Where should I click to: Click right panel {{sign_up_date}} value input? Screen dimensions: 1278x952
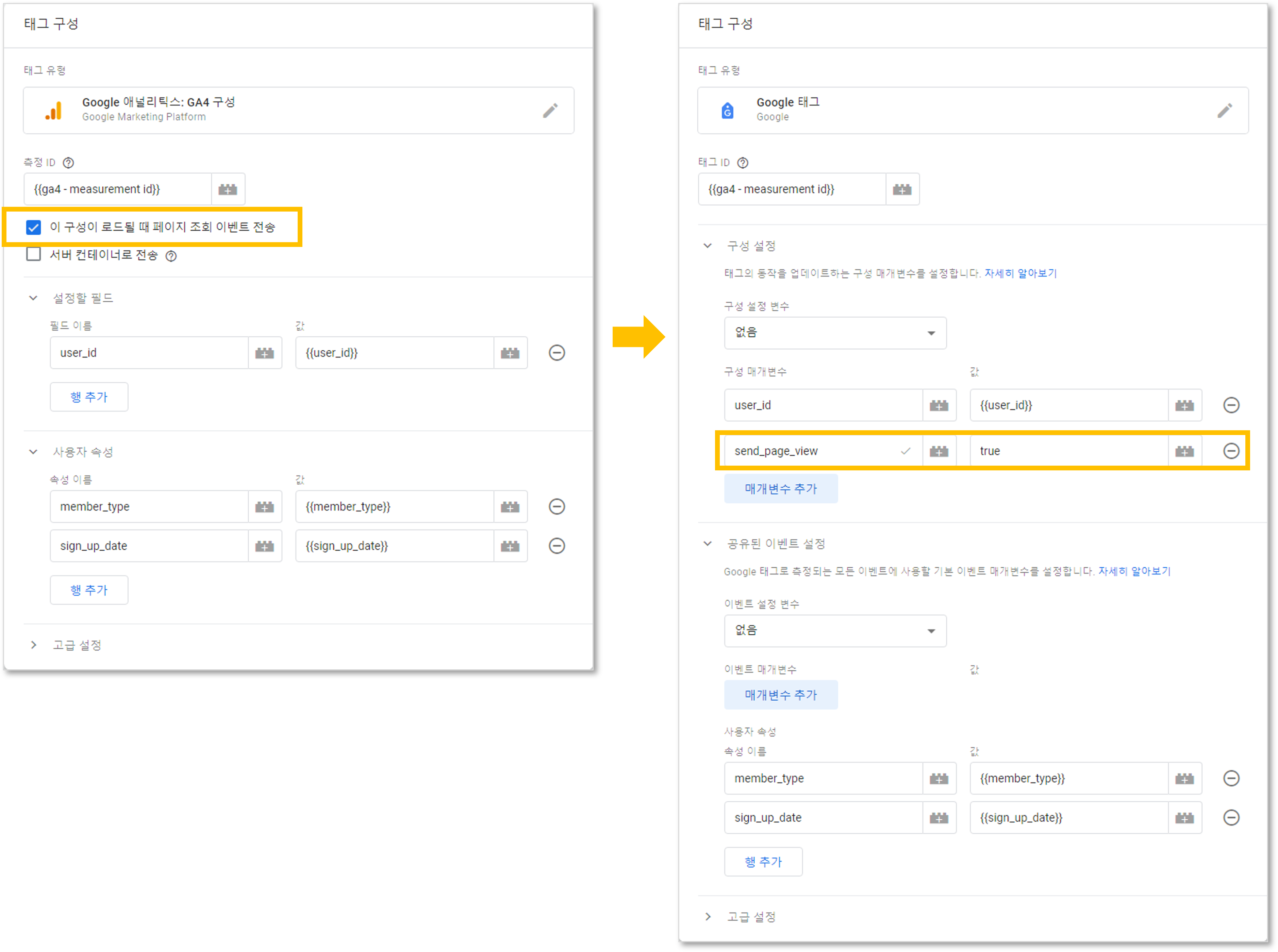(1069, 818)
